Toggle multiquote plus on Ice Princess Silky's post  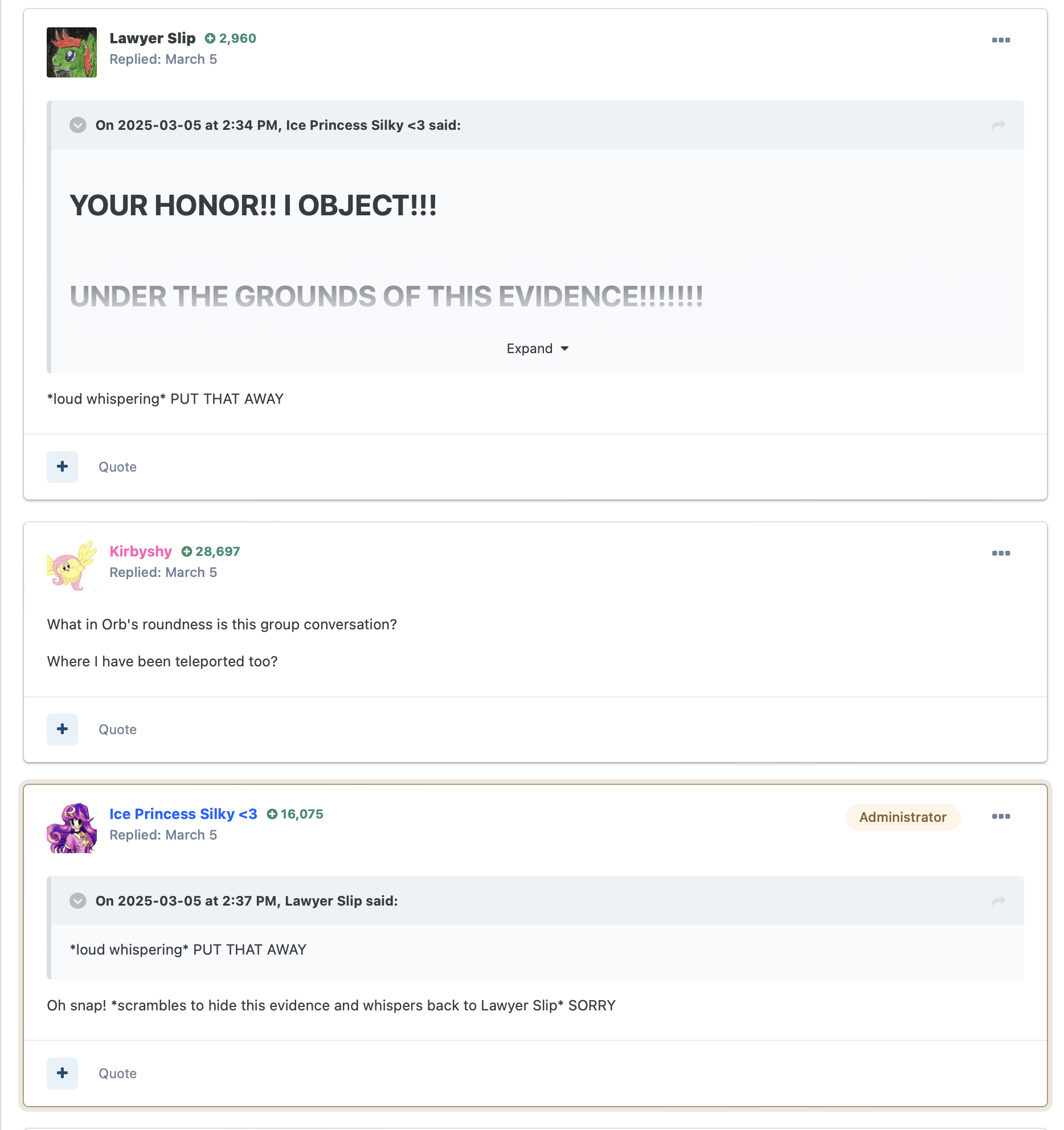pyautogui.click(x=63, y=1074)
